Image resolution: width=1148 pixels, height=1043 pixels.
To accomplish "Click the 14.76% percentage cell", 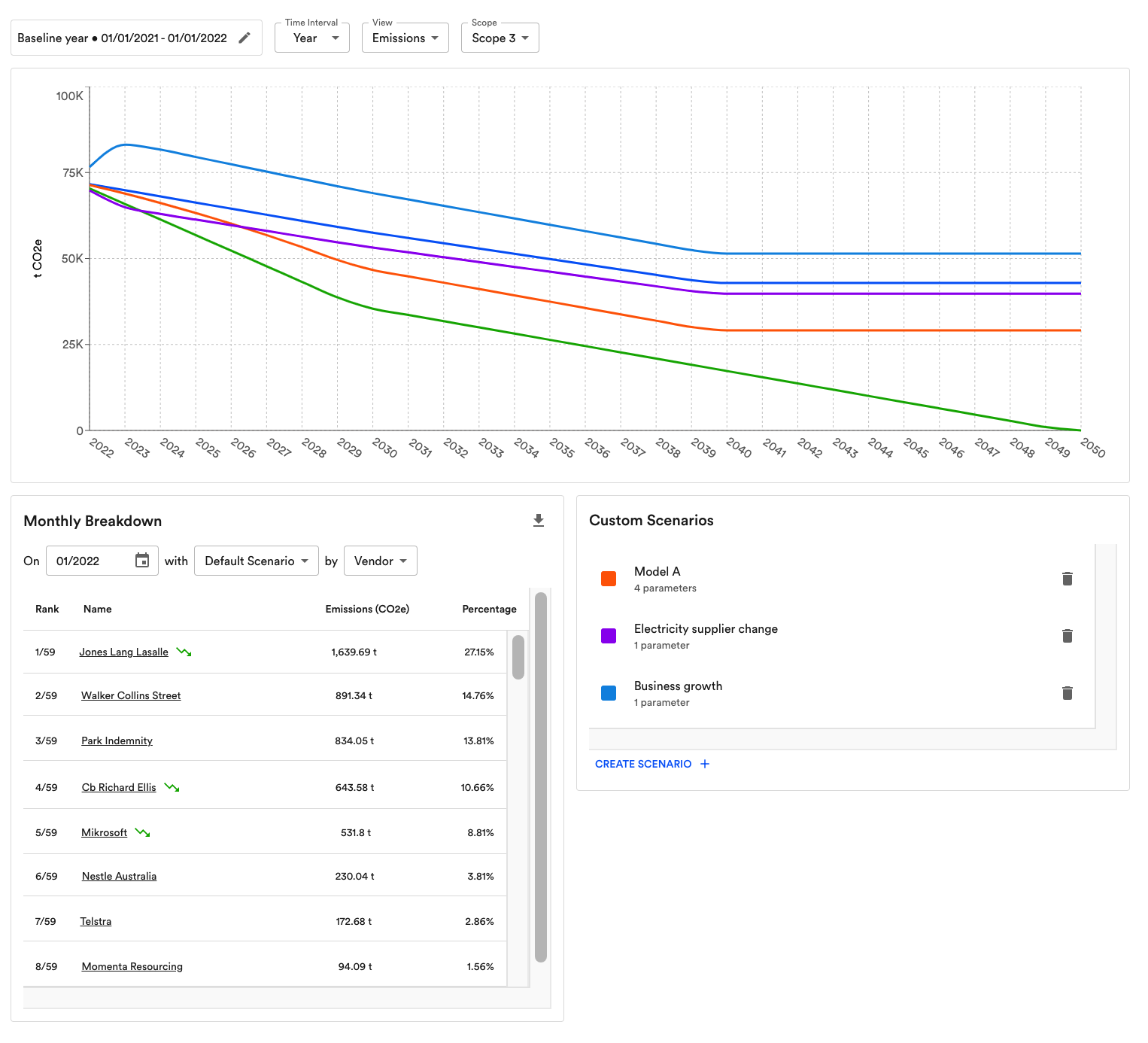I will coord(478,695).
